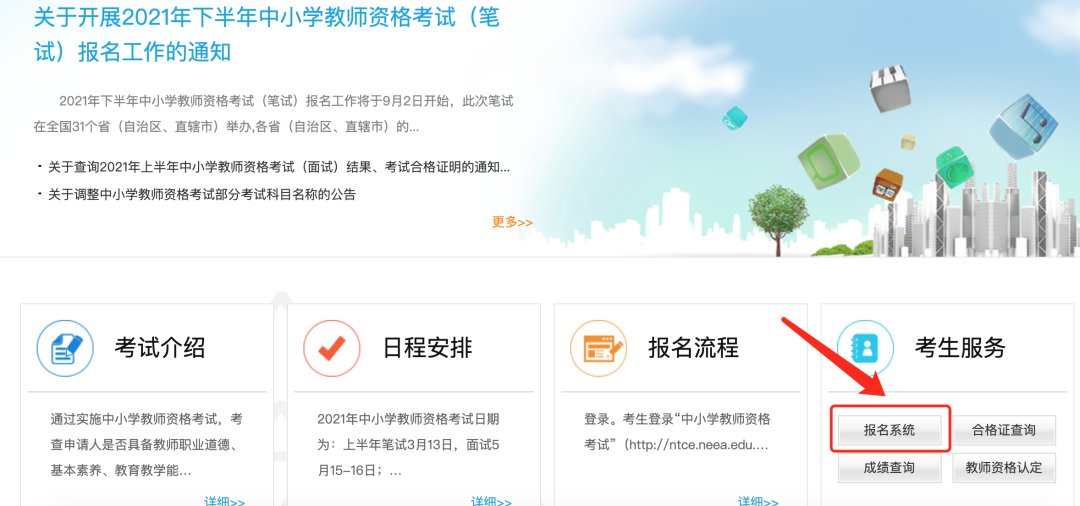This screenshot has height=506, width=1080.
Task: Open the 教师资格认定 button
Action: pos(1004,467)
